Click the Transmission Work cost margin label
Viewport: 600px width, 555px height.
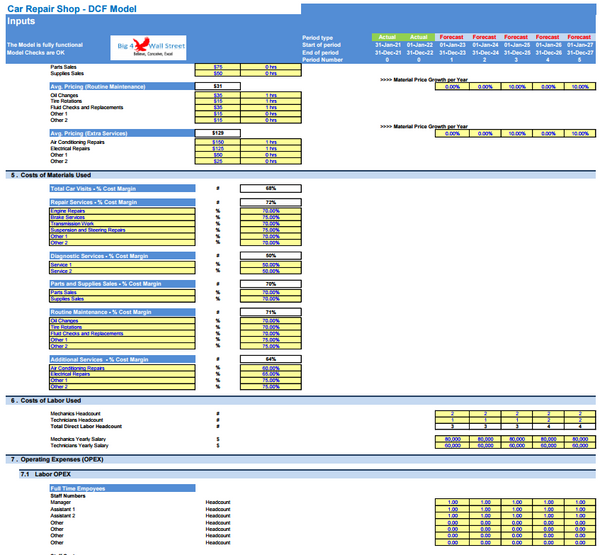pos(74,223)
